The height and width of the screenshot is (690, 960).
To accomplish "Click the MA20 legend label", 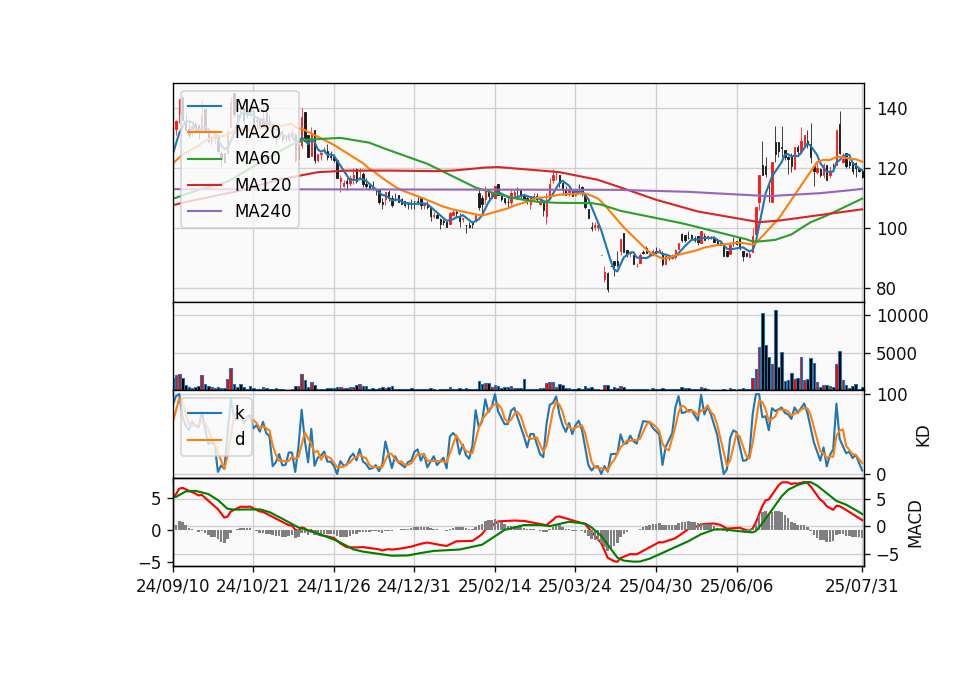I will [258, 132].
